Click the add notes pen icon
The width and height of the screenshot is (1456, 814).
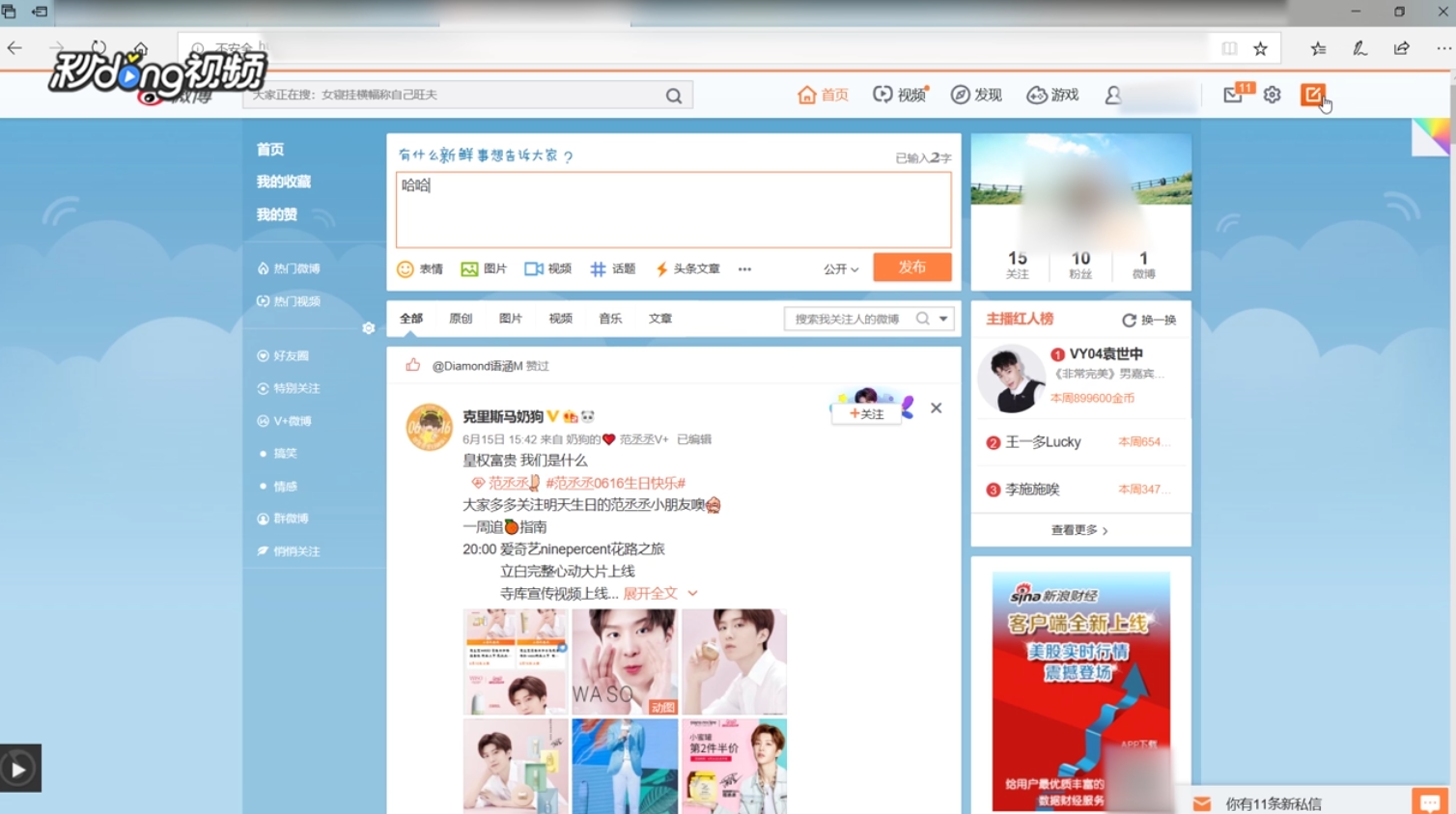1359,48
